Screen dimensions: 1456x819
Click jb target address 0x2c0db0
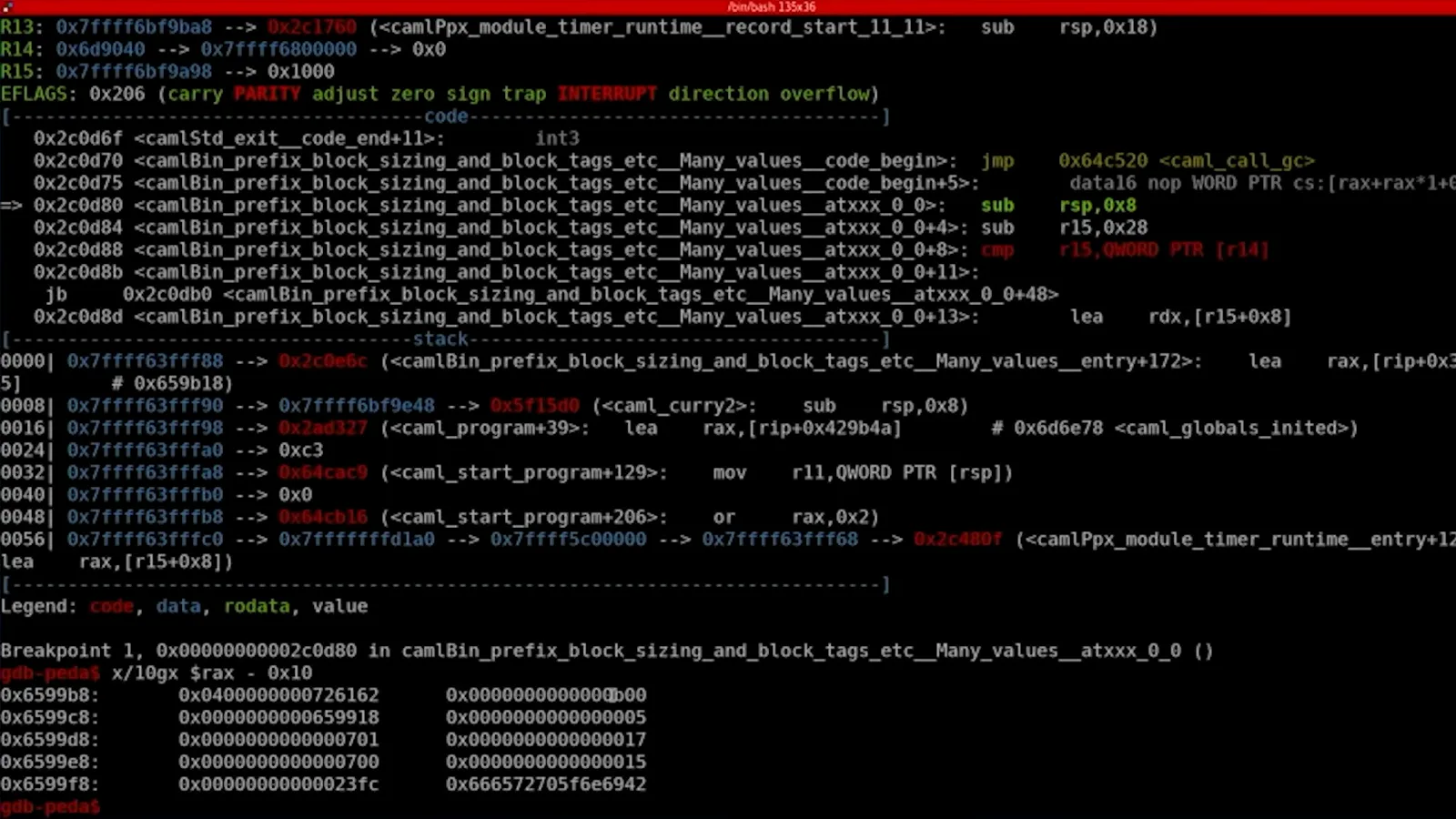click(x=167, y=295)
